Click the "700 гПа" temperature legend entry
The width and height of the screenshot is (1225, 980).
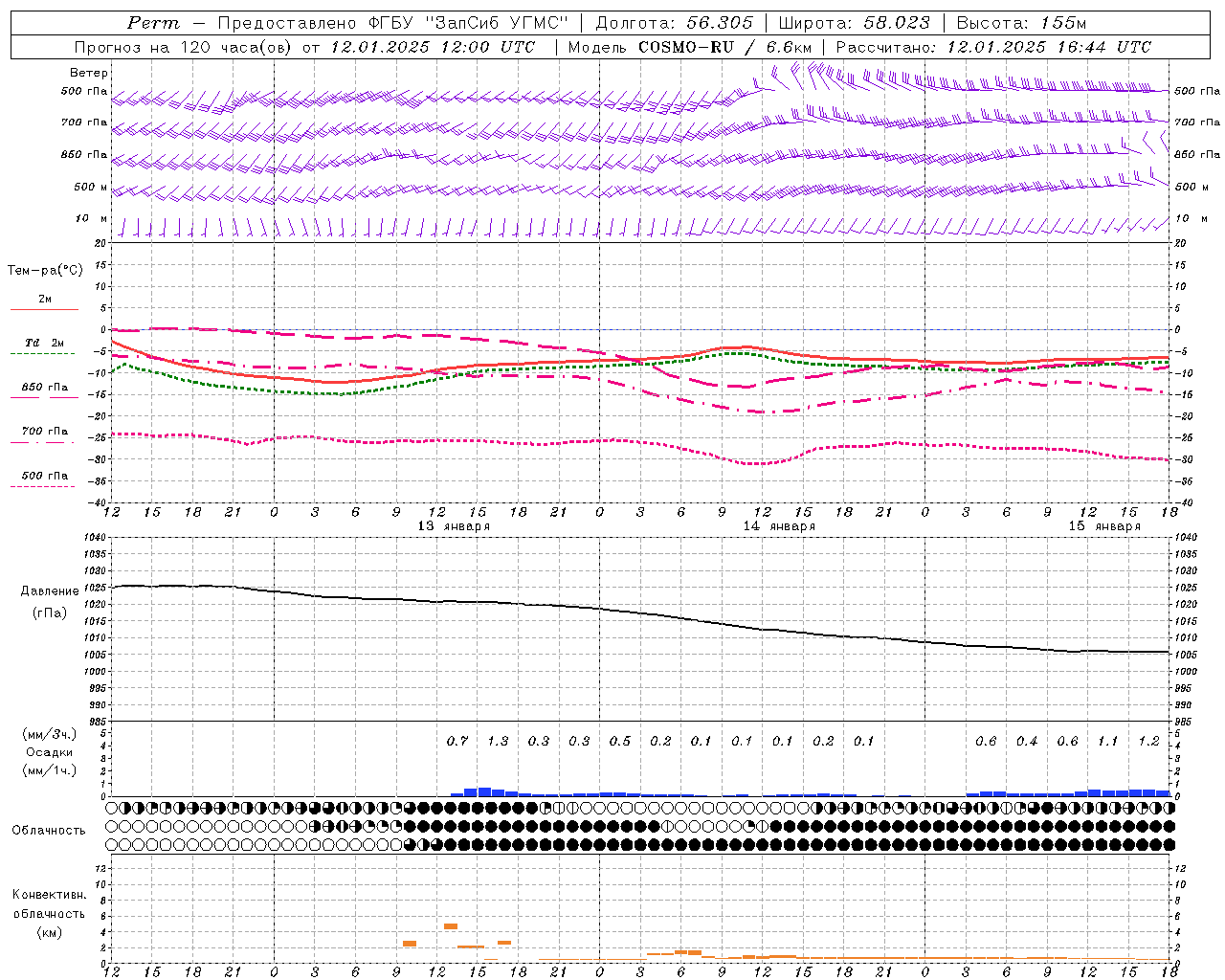pos(44,432)
